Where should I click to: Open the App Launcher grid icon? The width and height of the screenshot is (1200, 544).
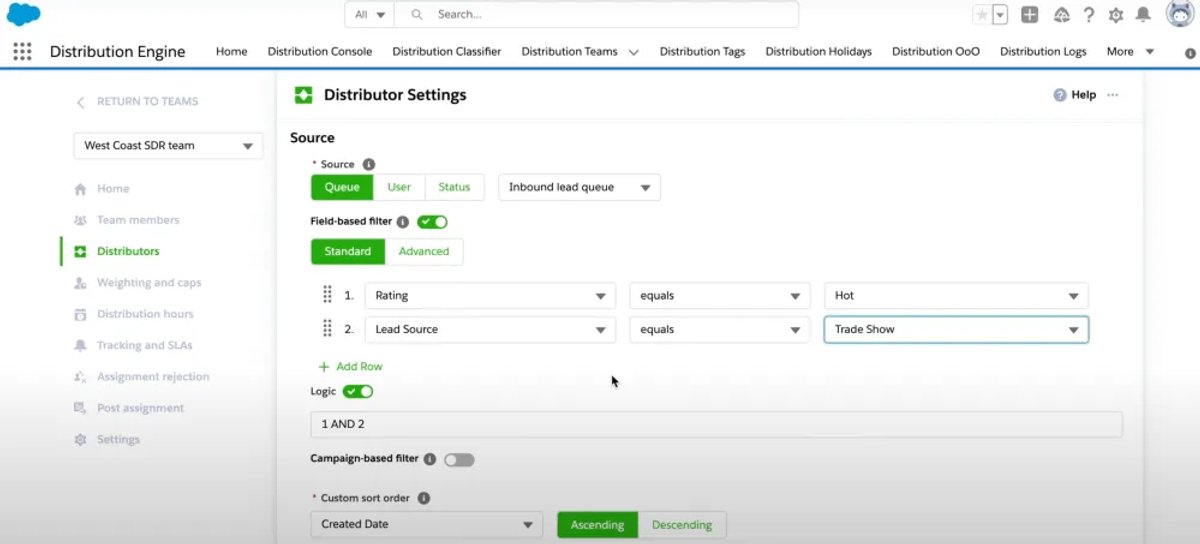tap(22, 51)
